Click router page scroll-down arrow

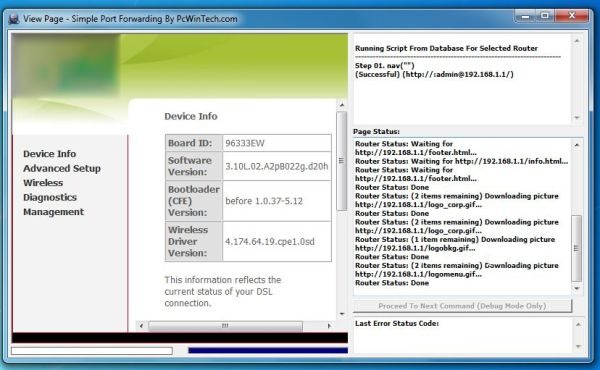pyautogui.click(x=342, y=314)
